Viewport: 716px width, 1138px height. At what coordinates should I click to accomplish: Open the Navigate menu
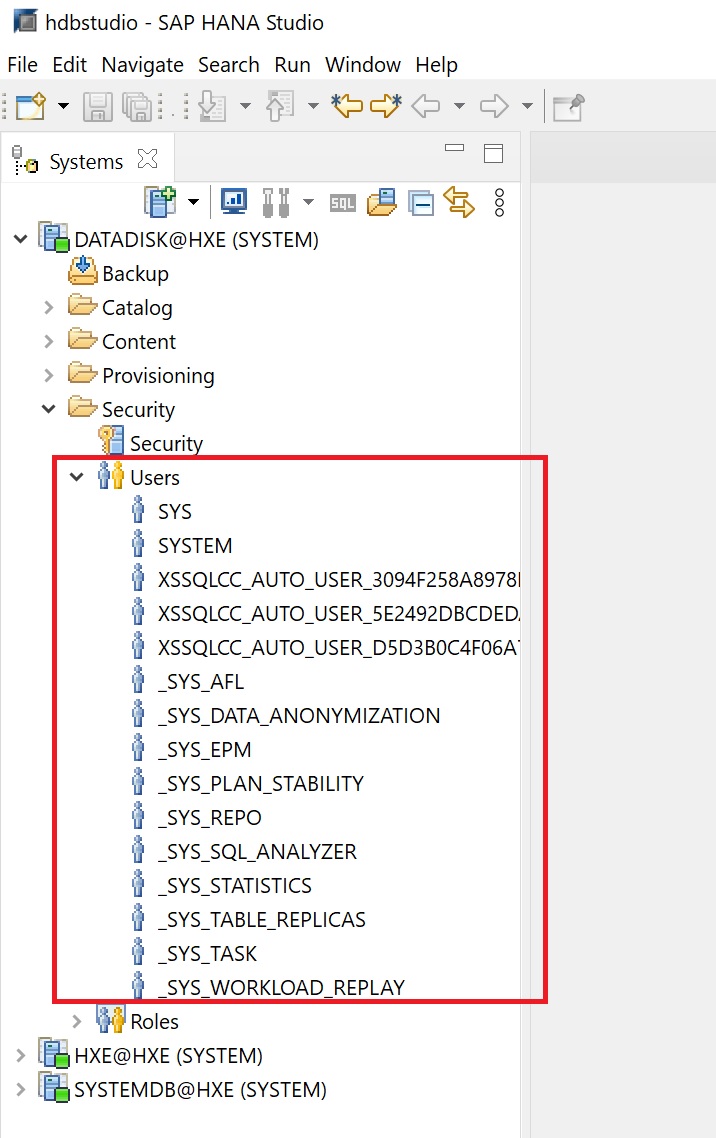[x=142, y=65]
